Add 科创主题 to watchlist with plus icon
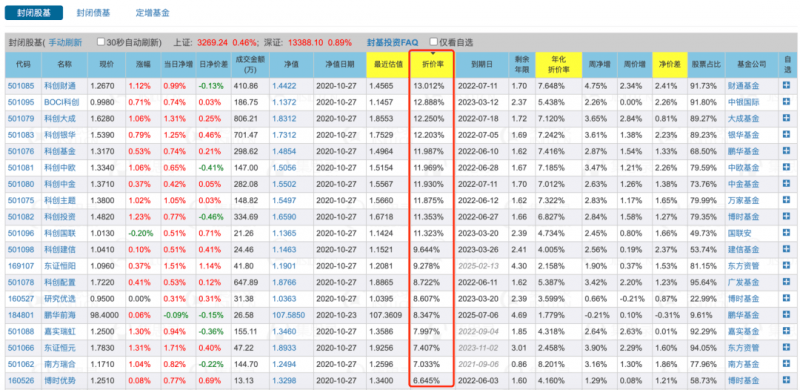800x390 pixels. click(787, 200)
